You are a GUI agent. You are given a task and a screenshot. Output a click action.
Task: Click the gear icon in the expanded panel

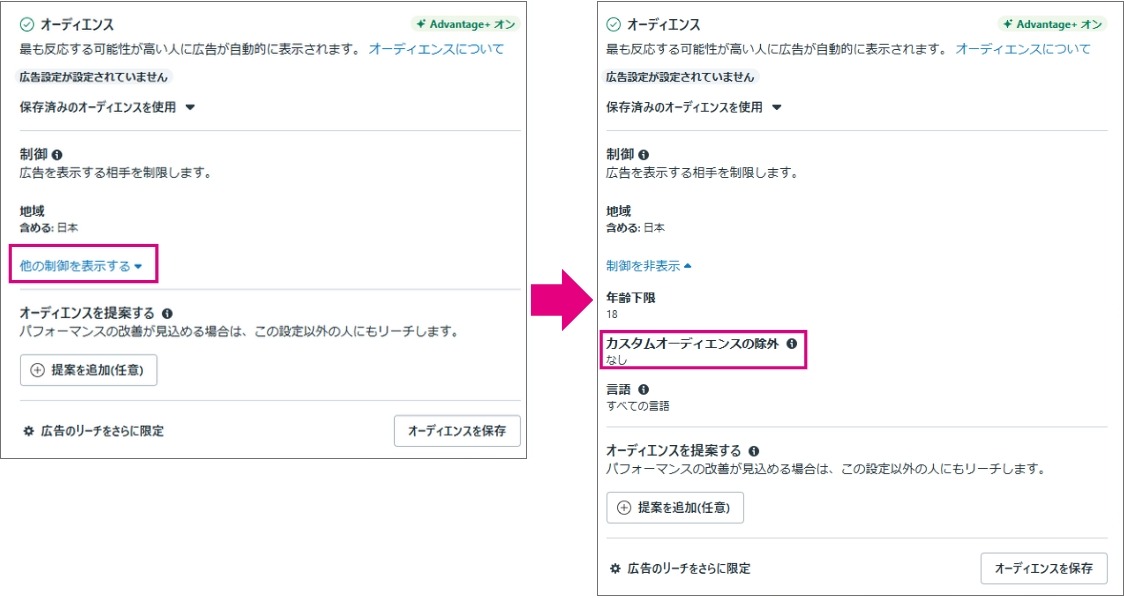[x=615, y=568]
